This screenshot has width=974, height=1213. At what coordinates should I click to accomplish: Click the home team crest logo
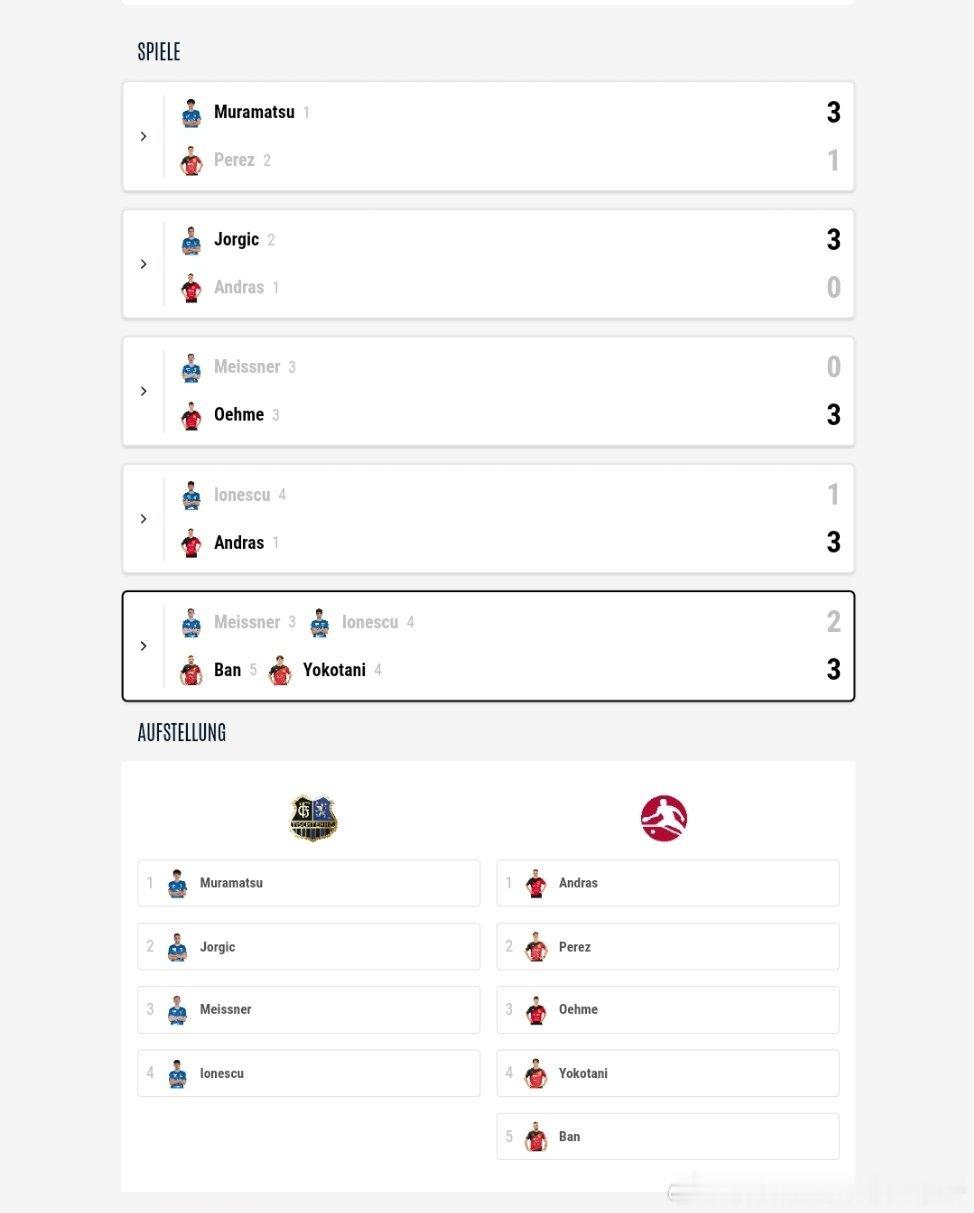tap(313, 818)
